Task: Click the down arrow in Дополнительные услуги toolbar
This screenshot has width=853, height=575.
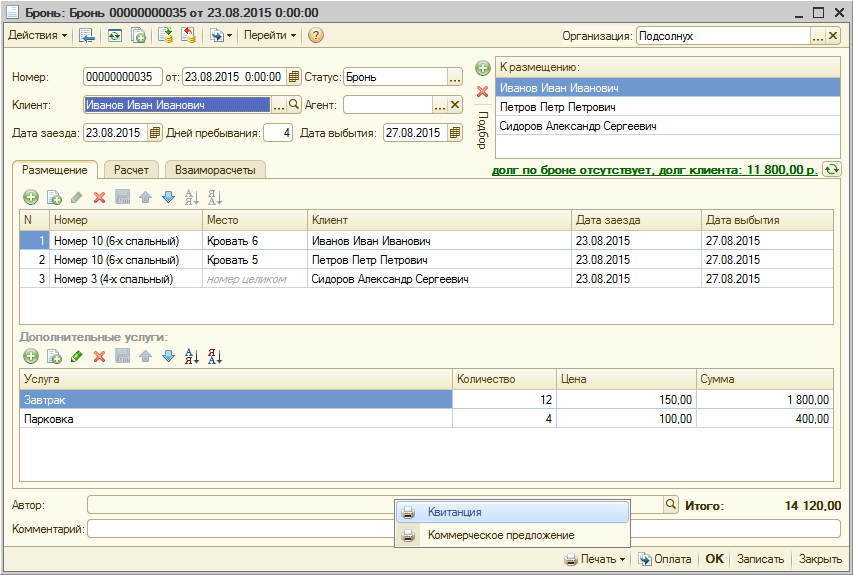Action: (169, 356)
